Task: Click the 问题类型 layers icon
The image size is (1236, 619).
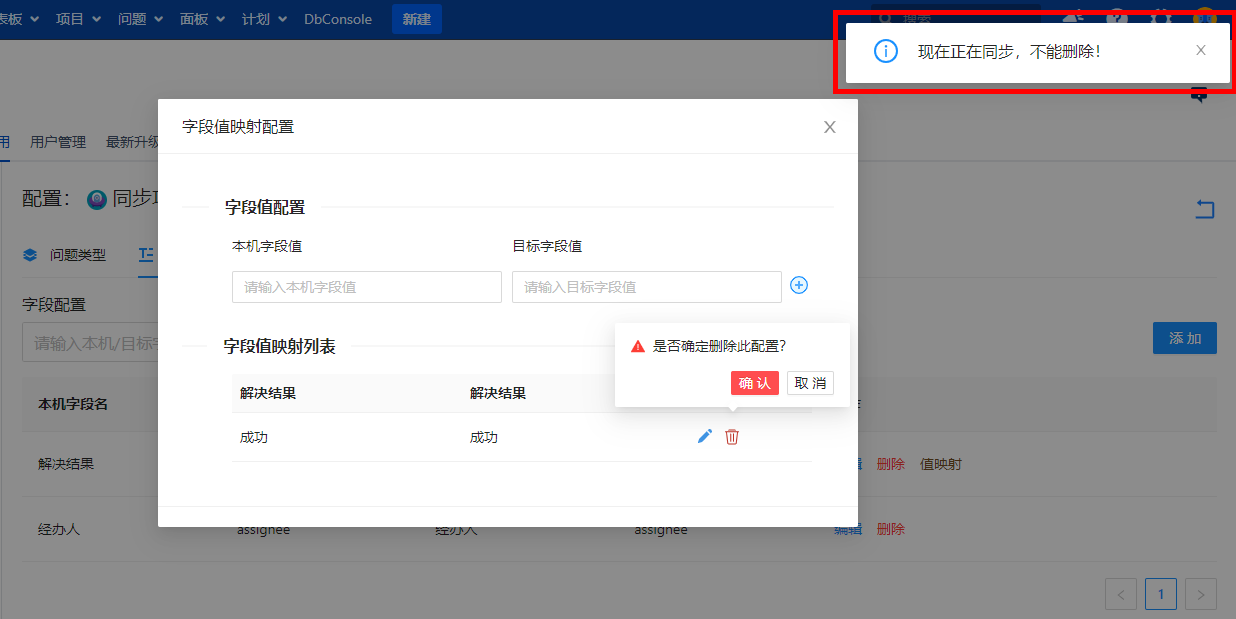Action: 30,255
